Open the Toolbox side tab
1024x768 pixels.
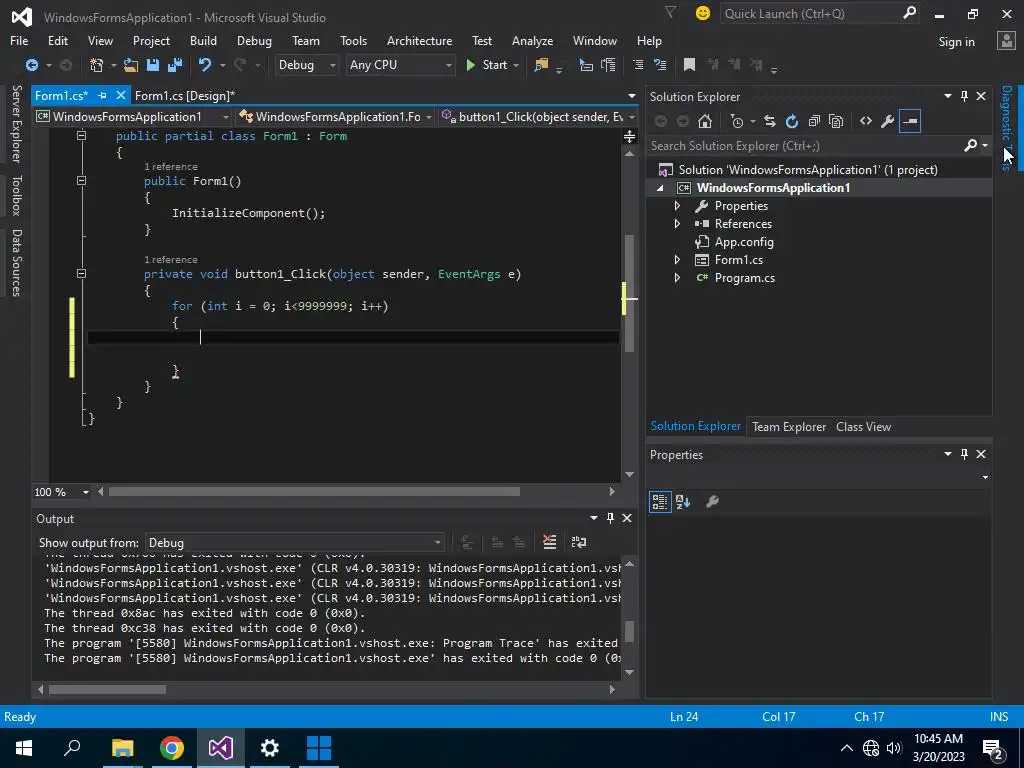click(x=16, y=195)
